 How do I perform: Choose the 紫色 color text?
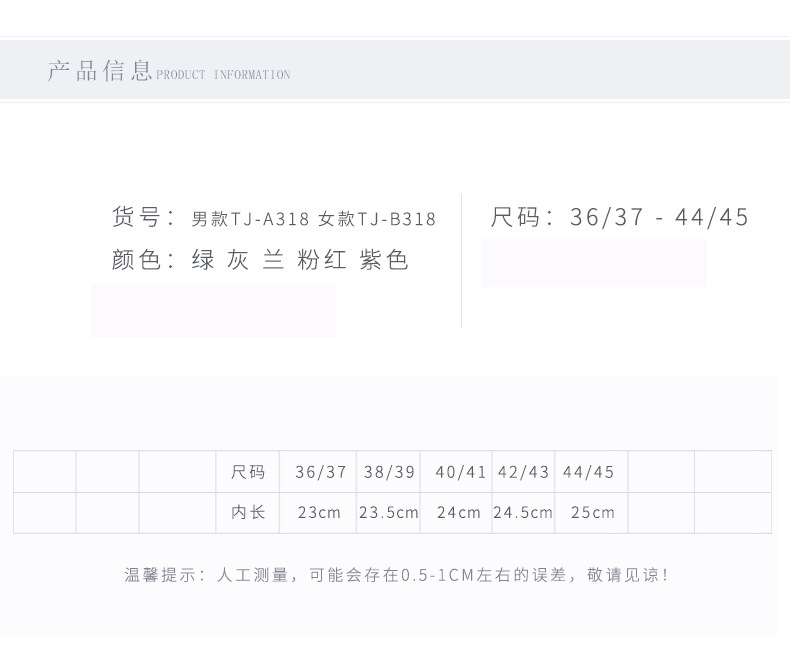coord(384,261)
